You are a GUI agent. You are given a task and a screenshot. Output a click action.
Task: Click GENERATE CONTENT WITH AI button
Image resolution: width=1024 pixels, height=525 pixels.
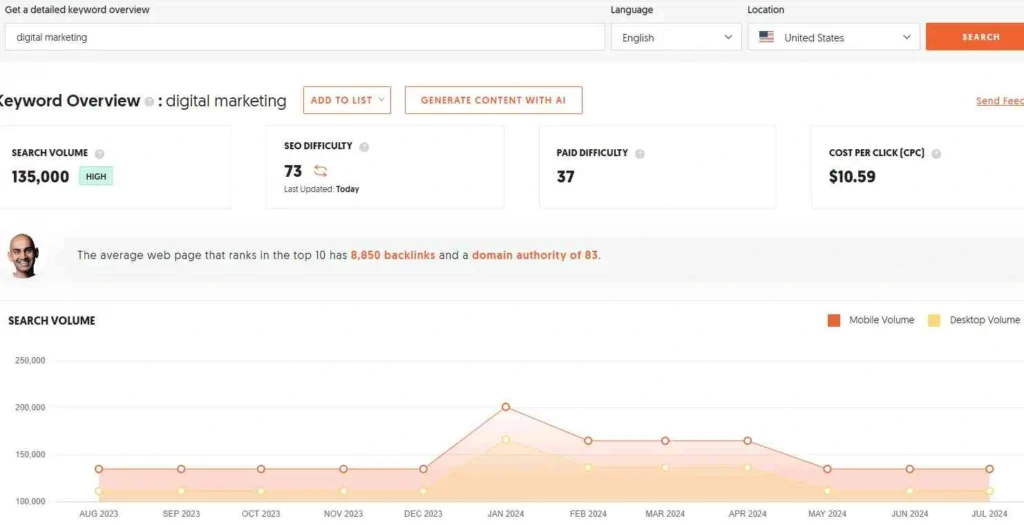point(493,100)
